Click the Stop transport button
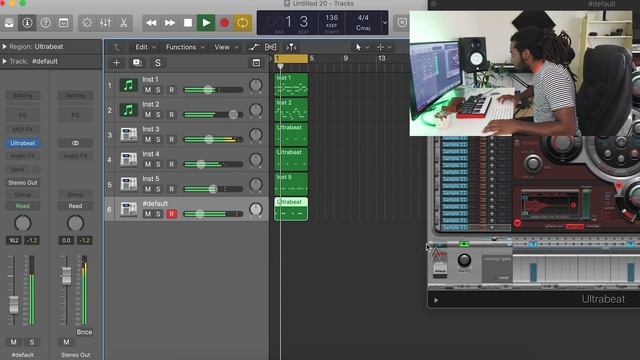The width and height of the screenshot is (640, 360). point(188,23)
